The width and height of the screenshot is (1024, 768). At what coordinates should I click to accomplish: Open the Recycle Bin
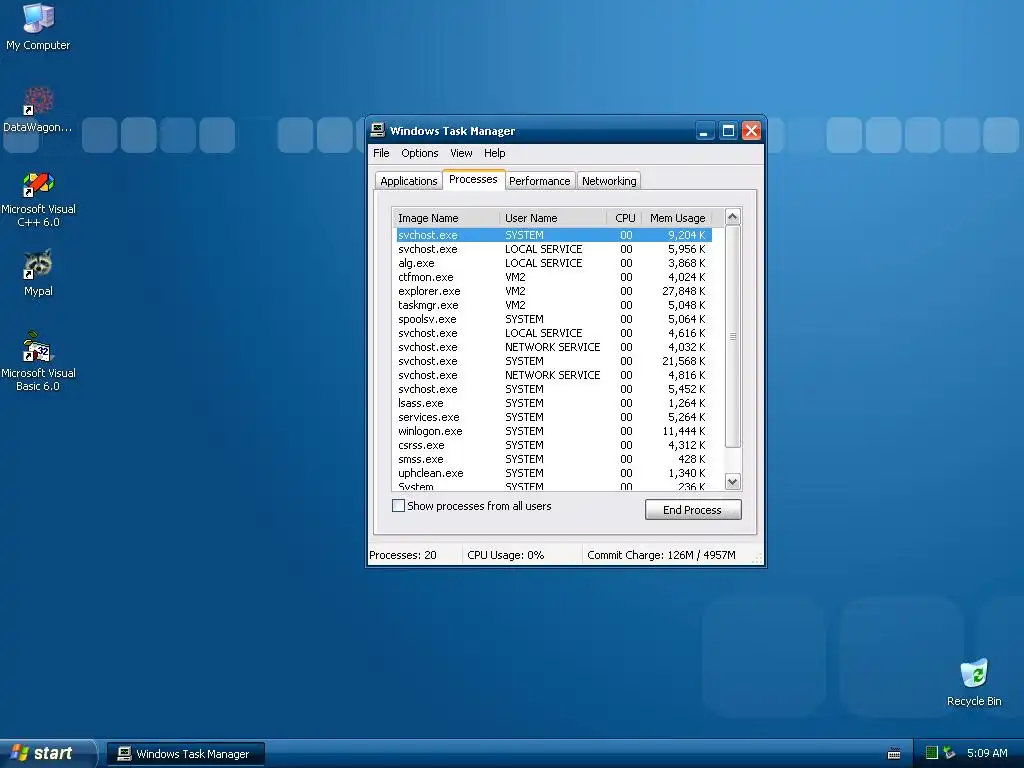pyautogui.click(x=974, y=682)
